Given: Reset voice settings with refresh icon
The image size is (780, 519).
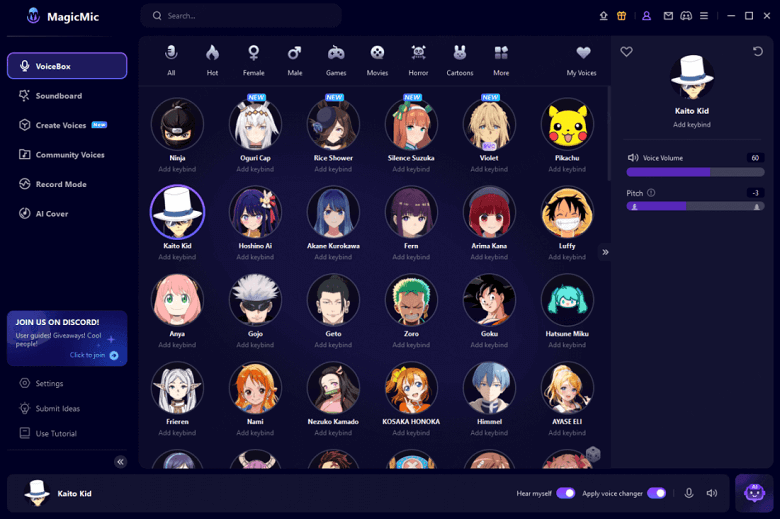Looking at the screenshot, I should pyautogui.click(x=757, y=51).
